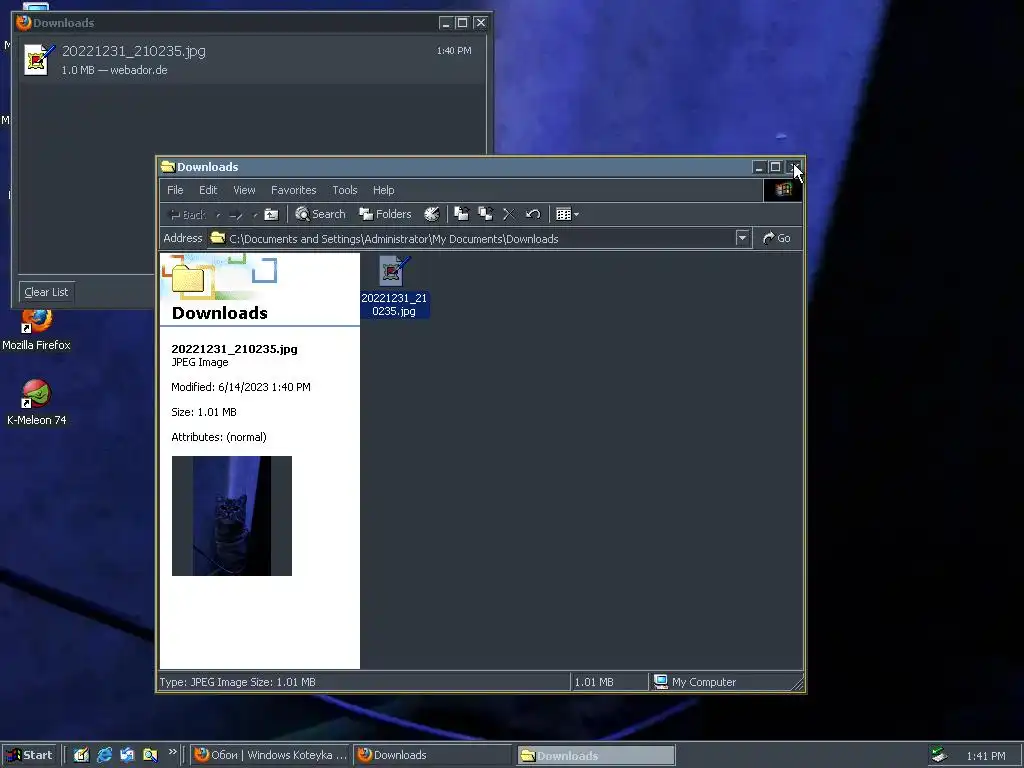Image resolution: width=1024 pixels, height=768 pixels.
Task: Open the Help menu
Action: tap(383, 190)
